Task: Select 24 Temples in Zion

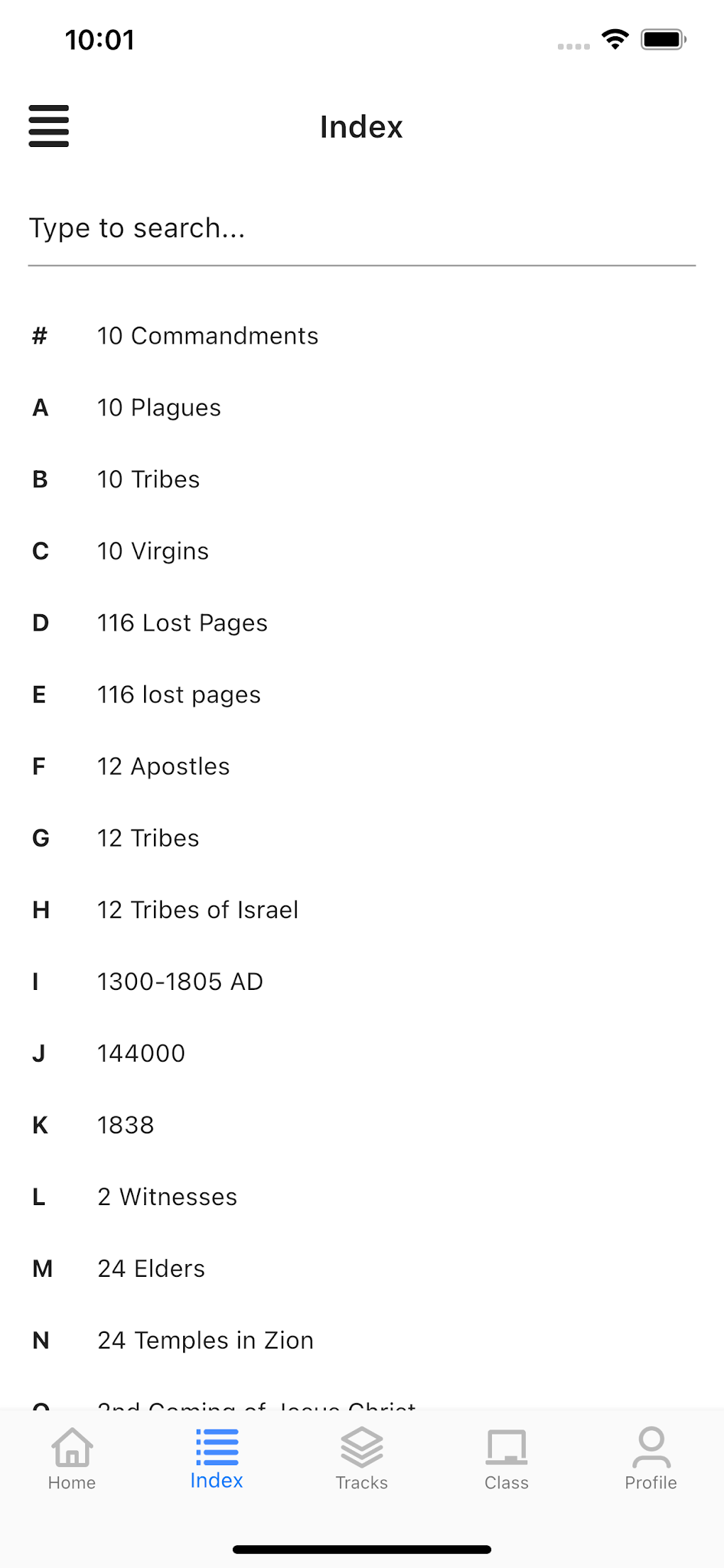Action: [x=205, y=1340]
